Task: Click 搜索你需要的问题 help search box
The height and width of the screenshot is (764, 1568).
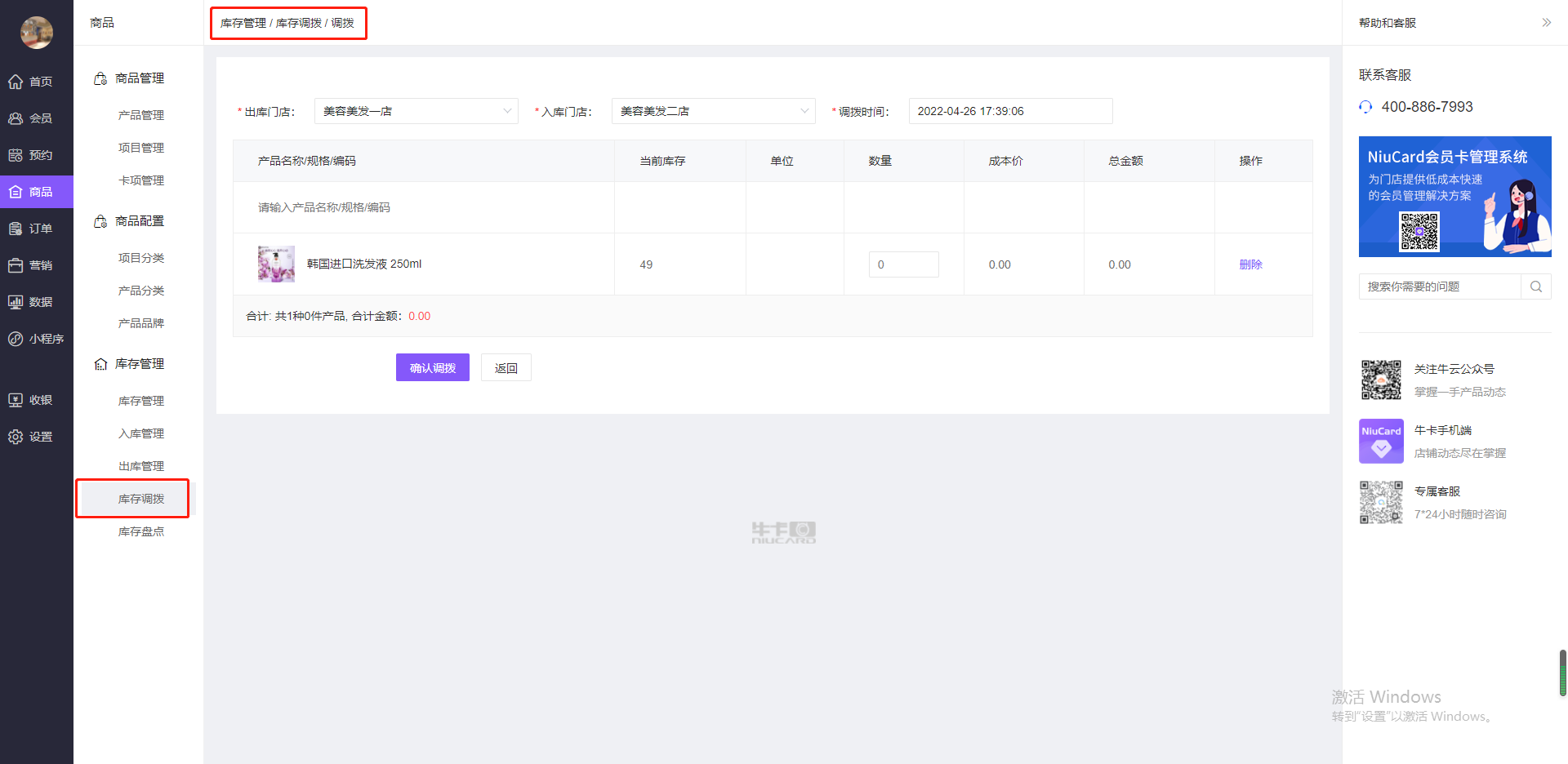Action: pos(1440,286)
